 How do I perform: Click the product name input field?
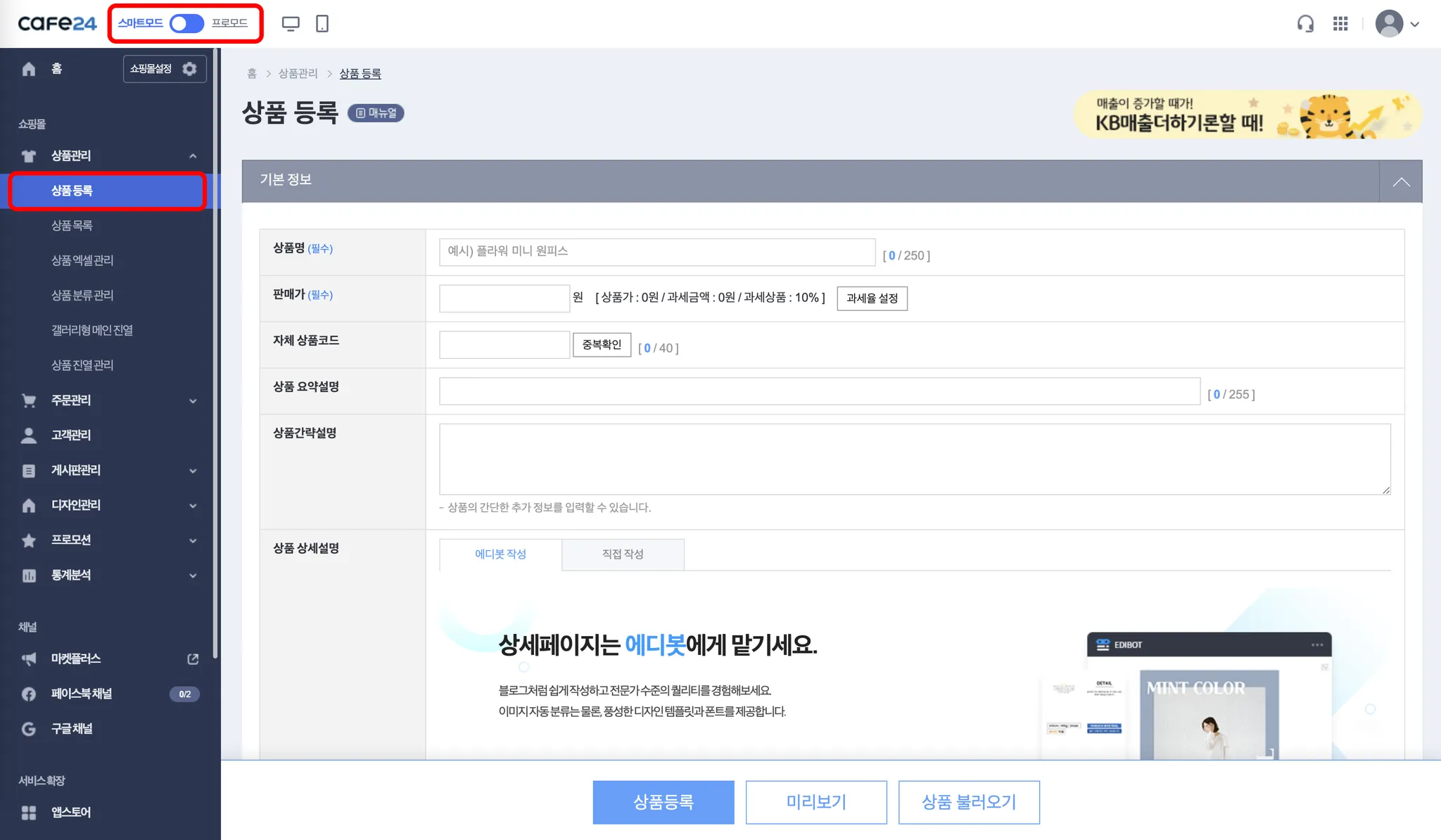tap(656, 252)
